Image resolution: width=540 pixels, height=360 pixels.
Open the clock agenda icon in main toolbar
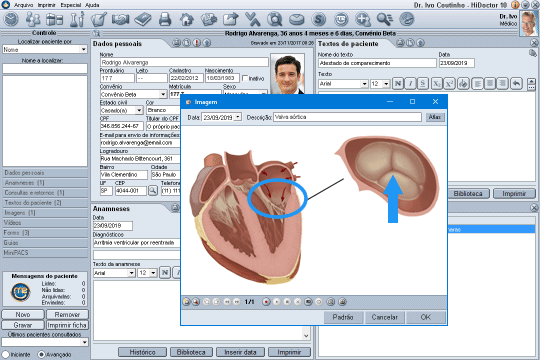pos(11,19)
